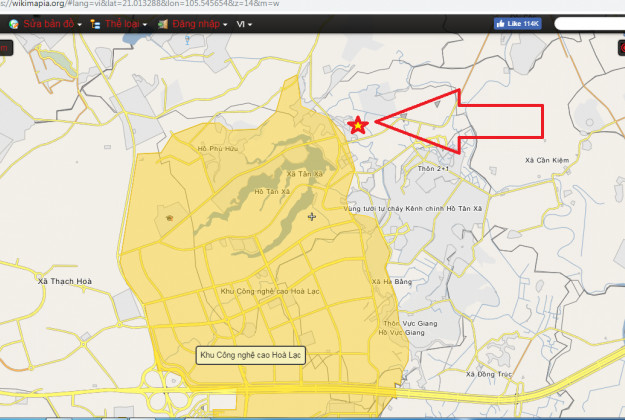
Task: Click the Xã Đồng Trúc map label
Action: click(x=486, y=373)
